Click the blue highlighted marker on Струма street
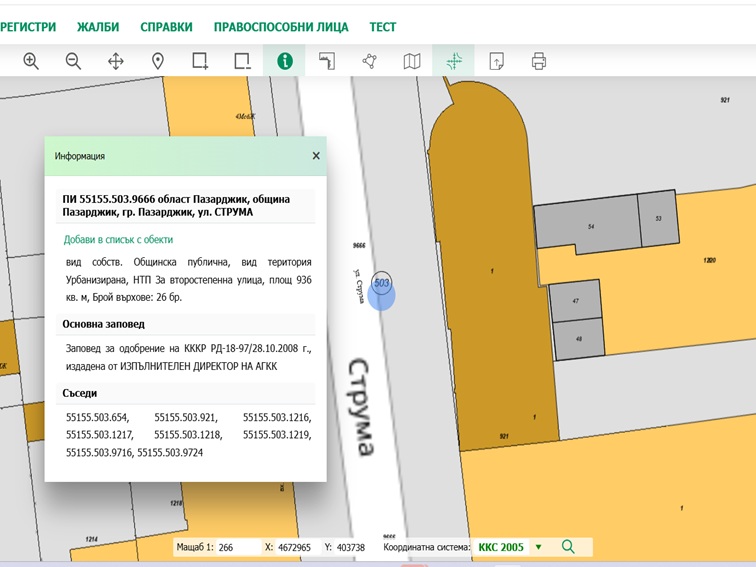756x567 pixels. click(x=382, y=295)
